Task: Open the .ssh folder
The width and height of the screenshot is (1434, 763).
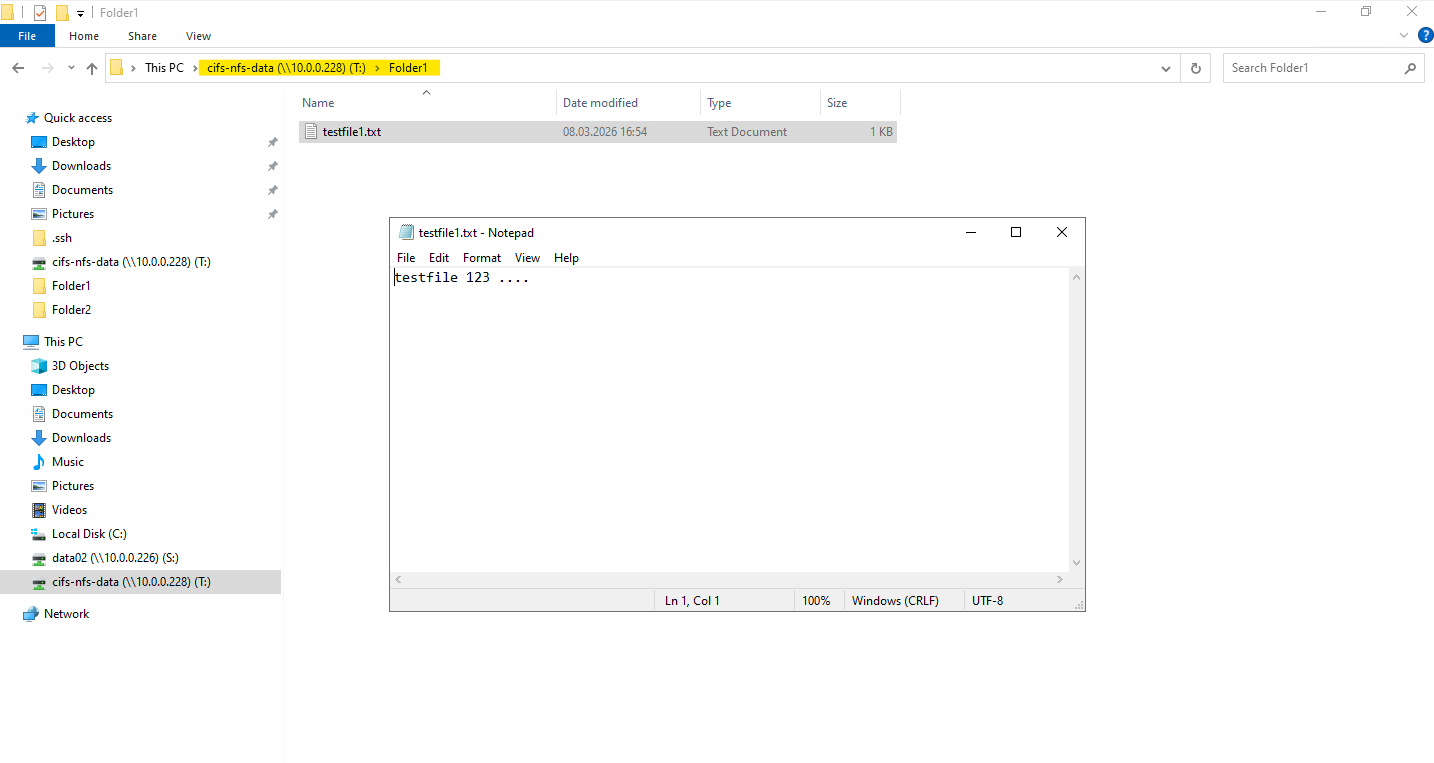Action: (61, 238)
